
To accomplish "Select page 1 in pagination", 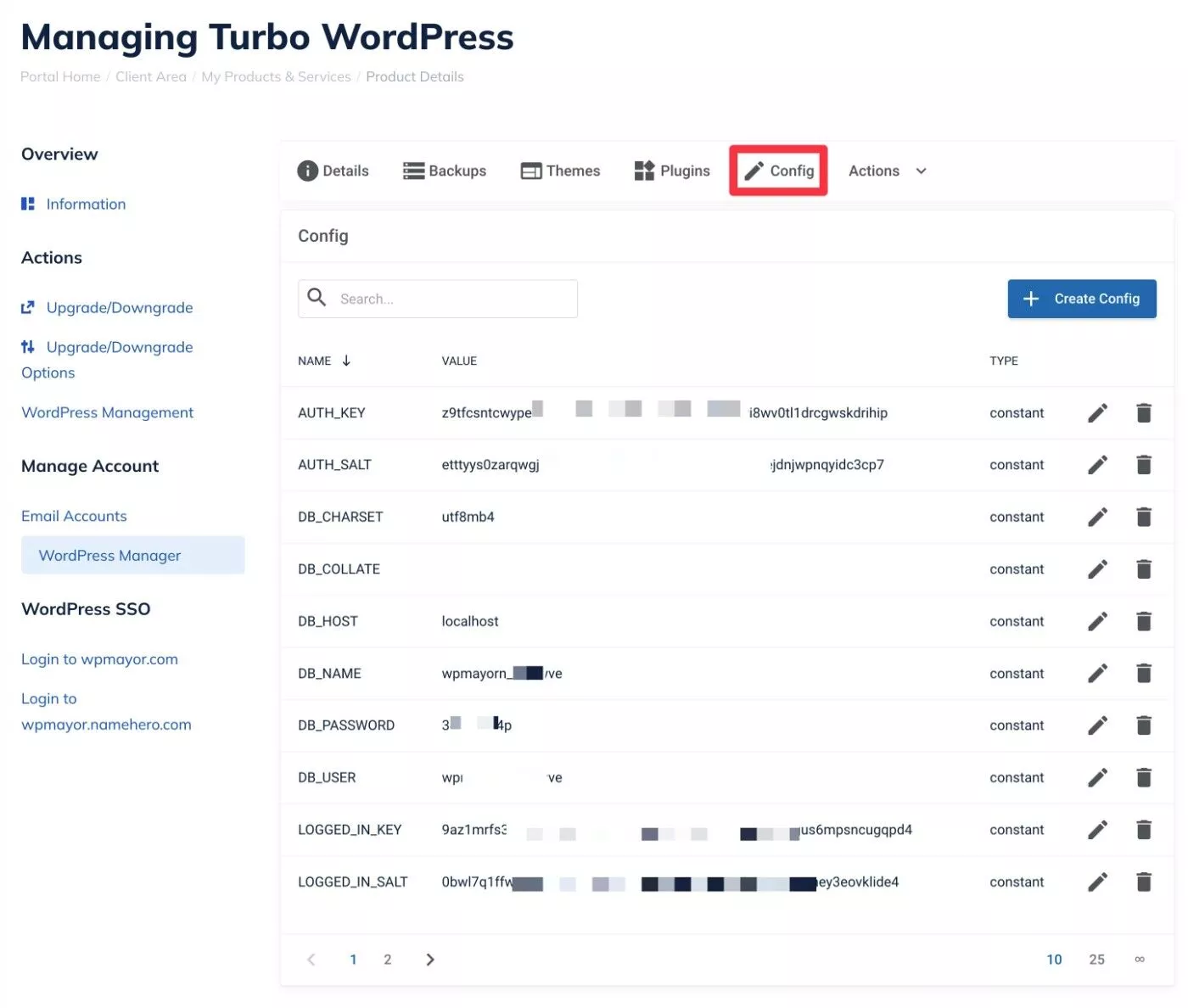I will coord(353,960).
